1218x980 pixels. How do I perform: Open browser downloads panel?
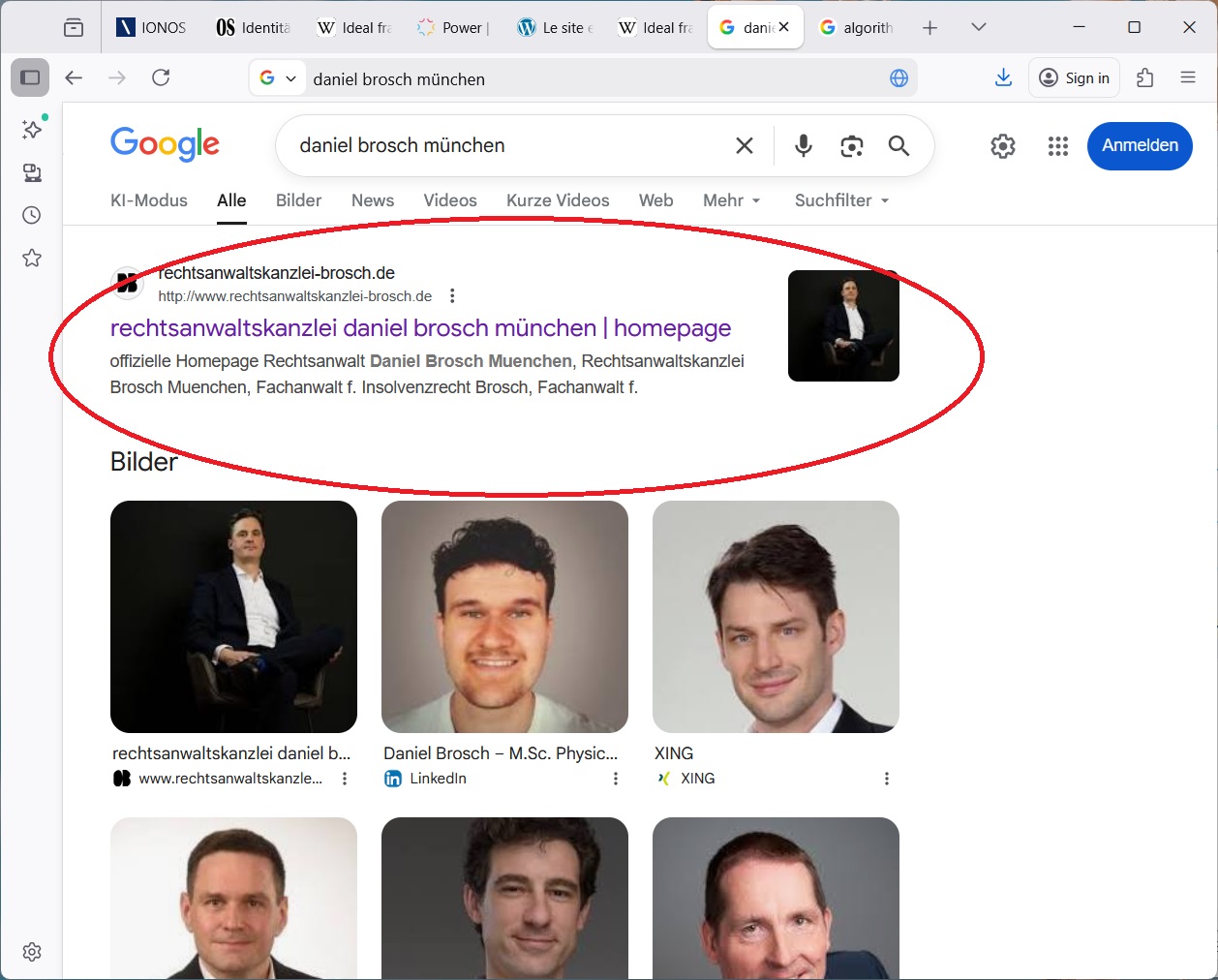[1003, 77]
